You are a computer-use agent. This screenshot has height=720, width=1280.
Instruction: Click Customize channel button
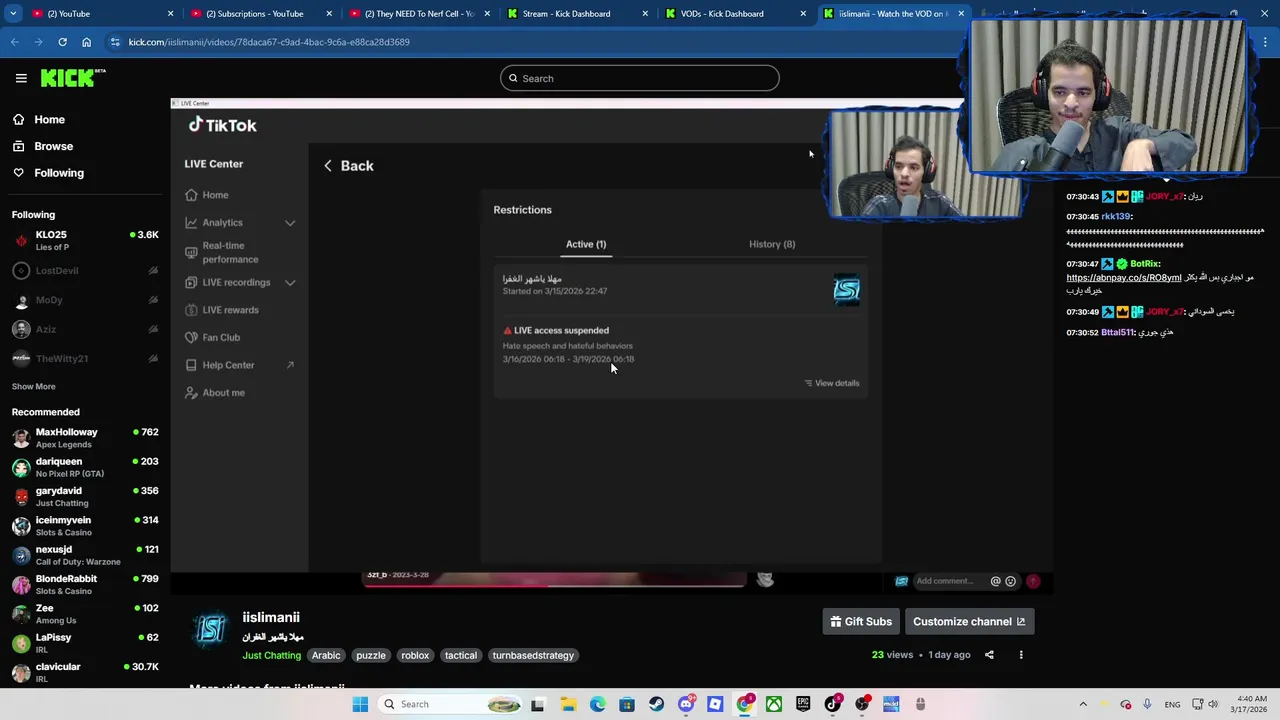pyautogui.click(x=969, y=622)
